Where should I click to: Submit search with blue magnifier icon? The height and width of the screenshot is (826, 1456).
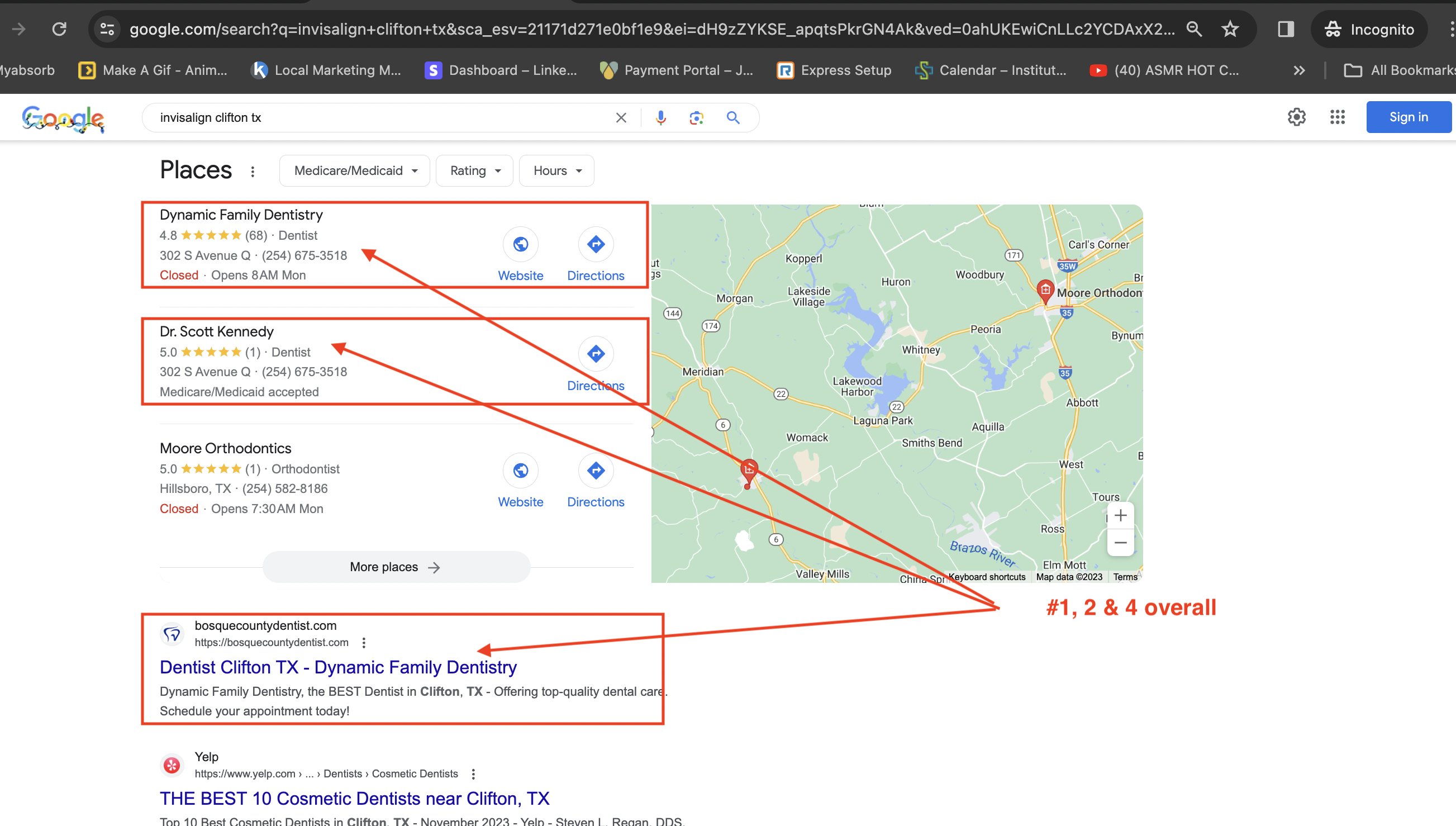coord(732,117)
